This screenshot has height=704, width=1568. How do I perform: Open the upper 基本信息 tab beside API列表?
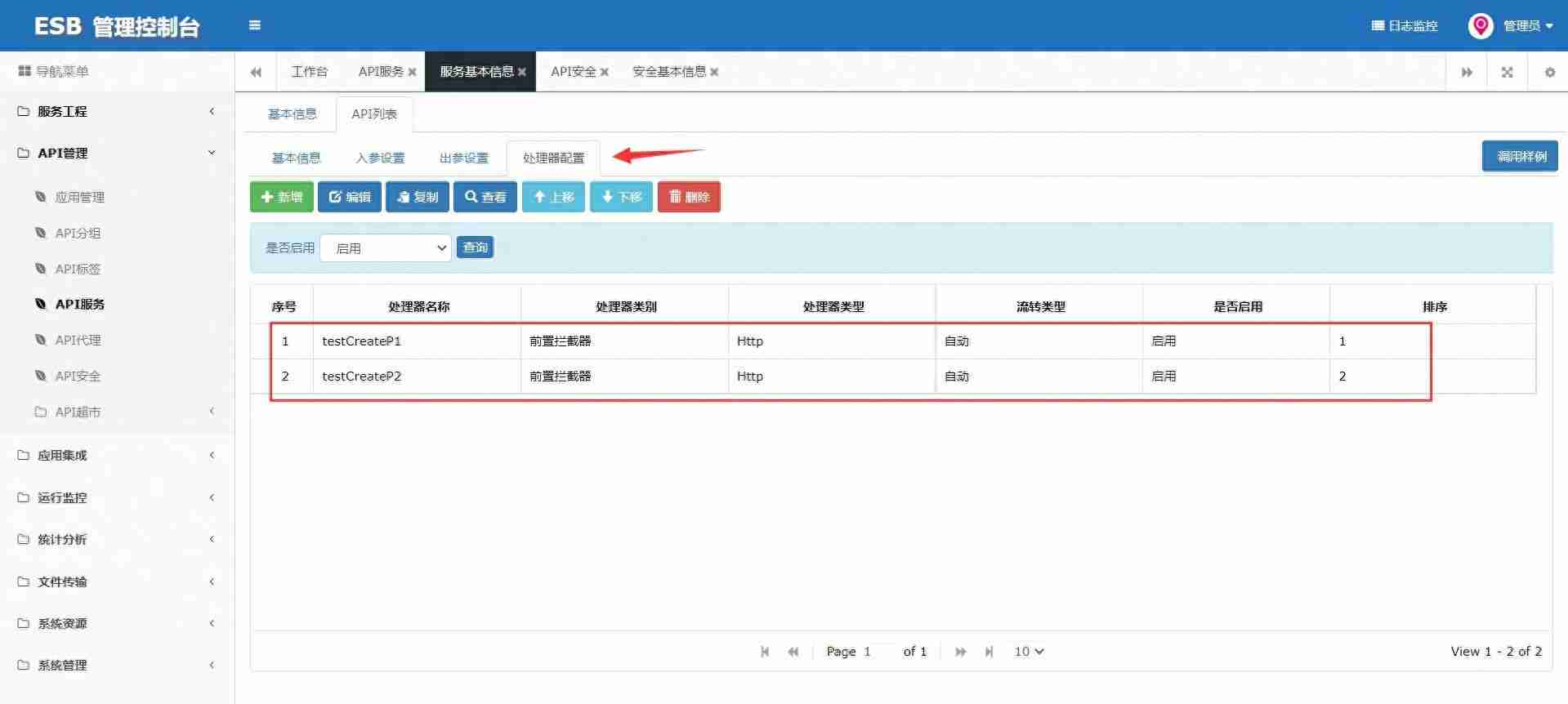point(292,114)
